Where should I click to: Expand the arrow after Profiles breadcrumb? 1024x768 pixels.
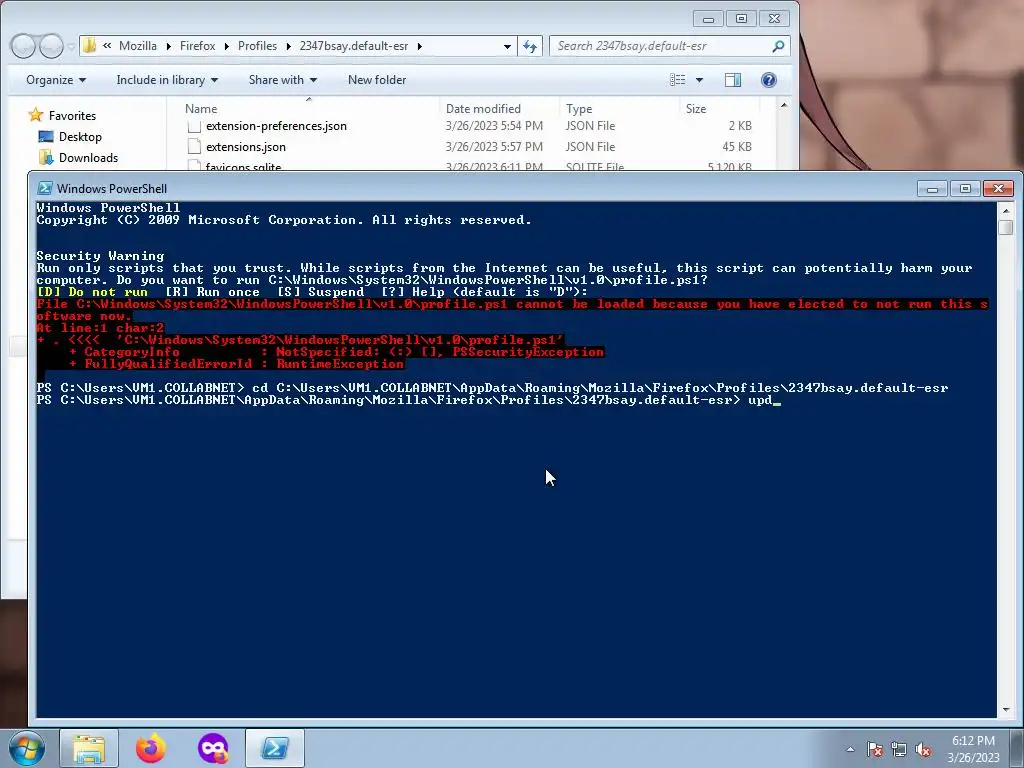pos(288,46)
